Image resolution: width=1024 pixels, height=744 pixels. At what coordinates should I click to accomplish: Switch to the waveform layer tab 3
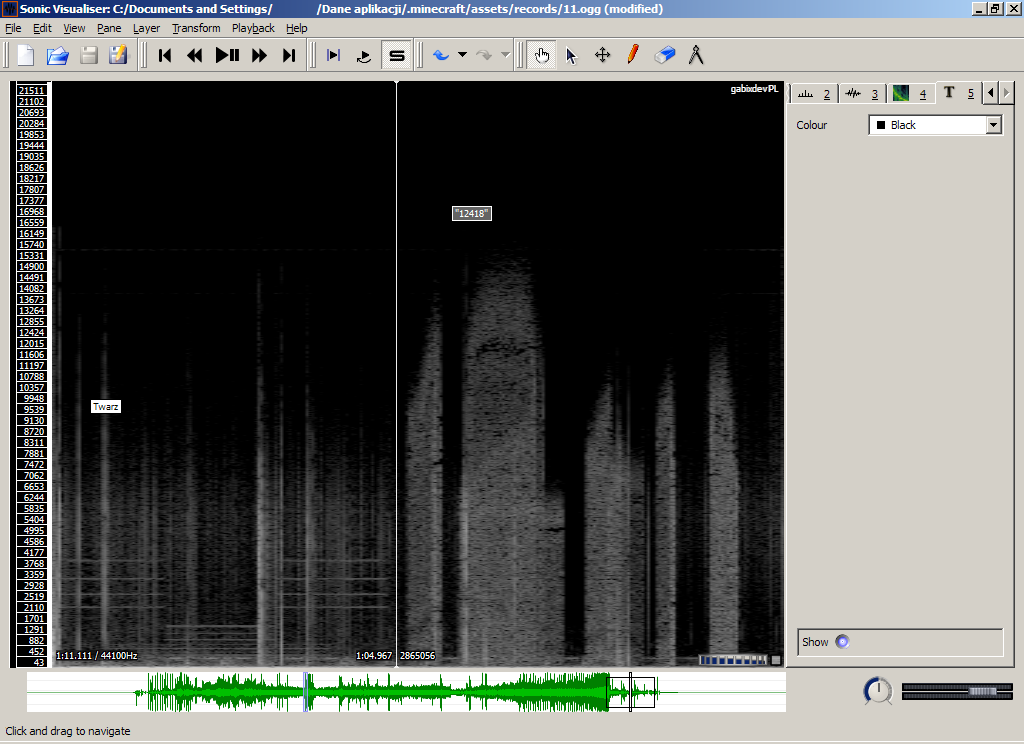861,93
